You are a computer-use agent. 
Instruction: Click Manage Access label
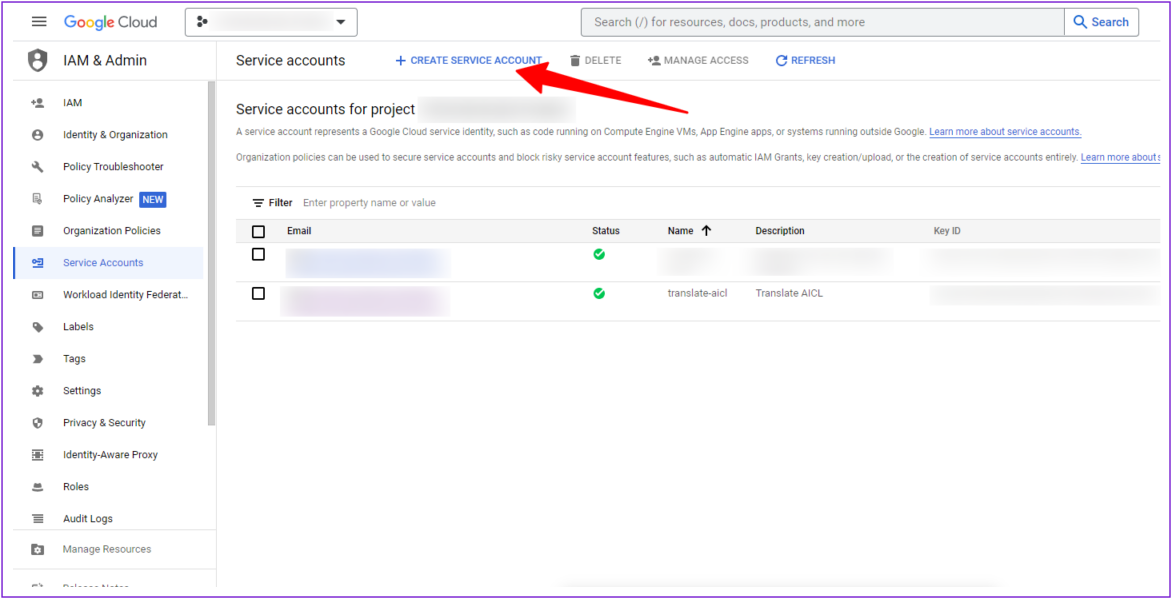point(706,60)
